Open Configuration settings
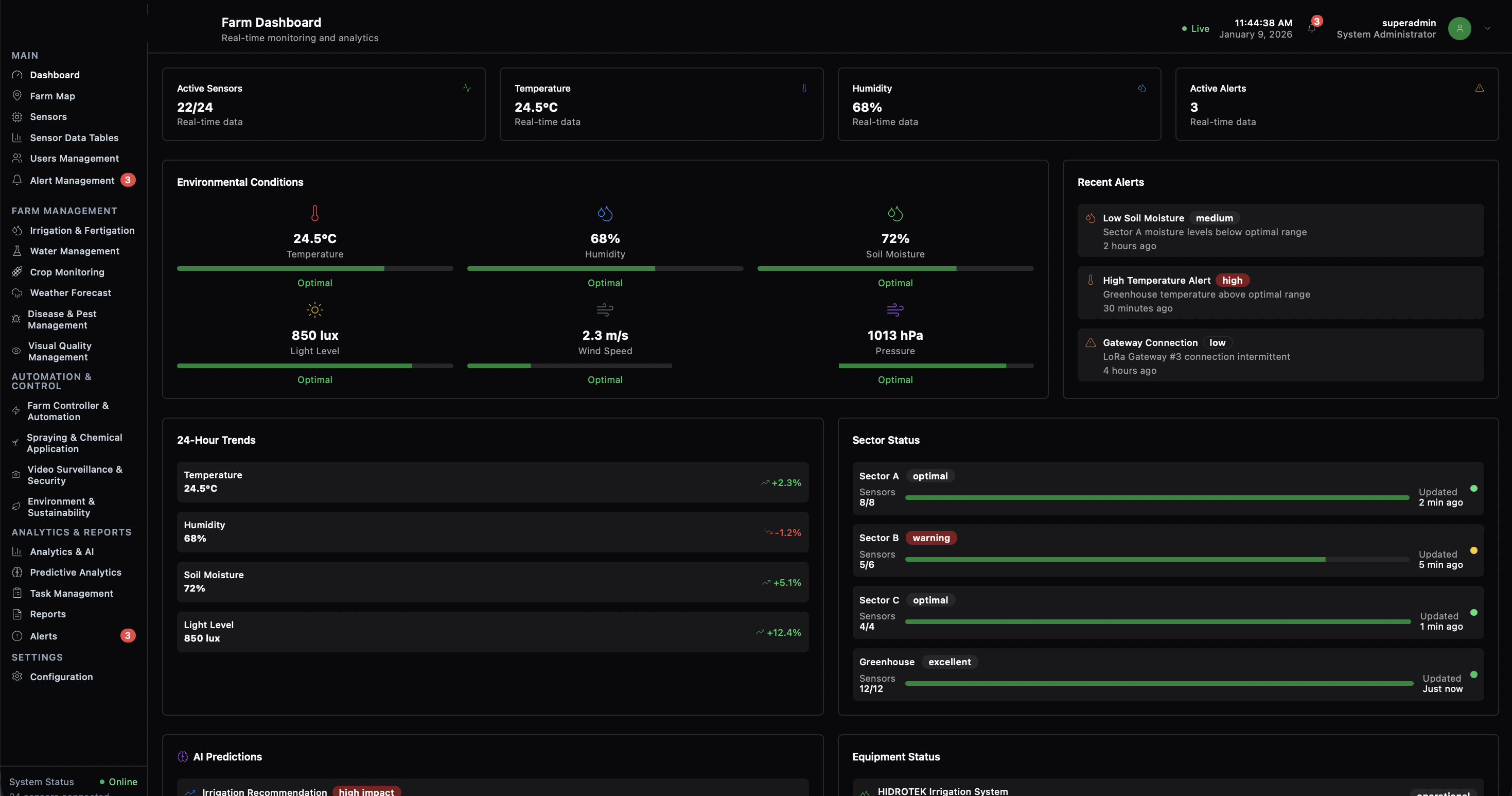Screen dimensions: 1512x796 point(62,676)
